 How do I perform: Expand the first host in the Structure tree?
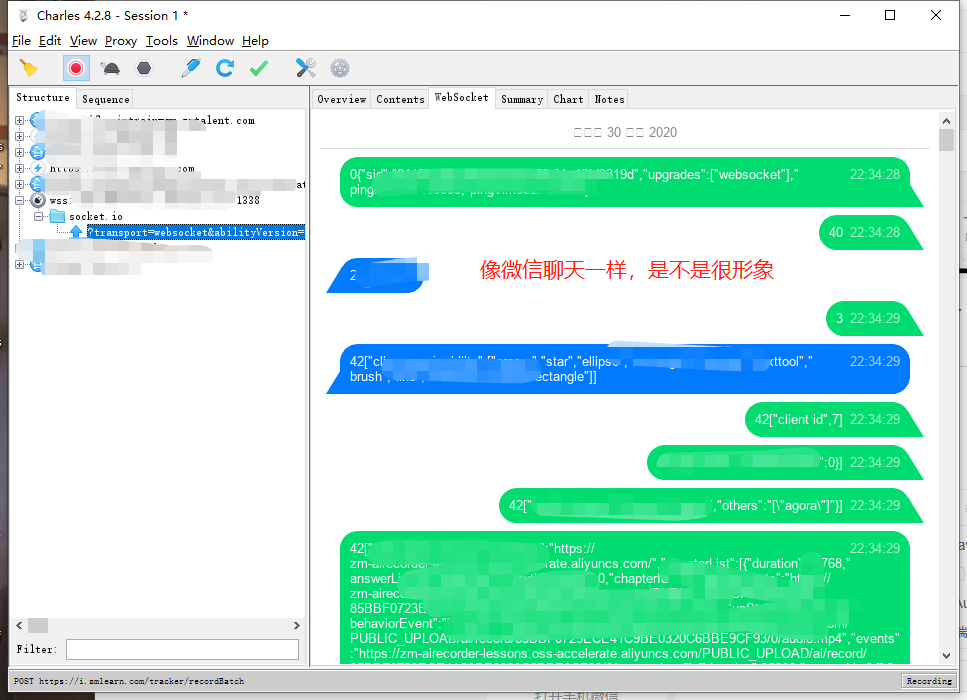(x=20, y=119)
